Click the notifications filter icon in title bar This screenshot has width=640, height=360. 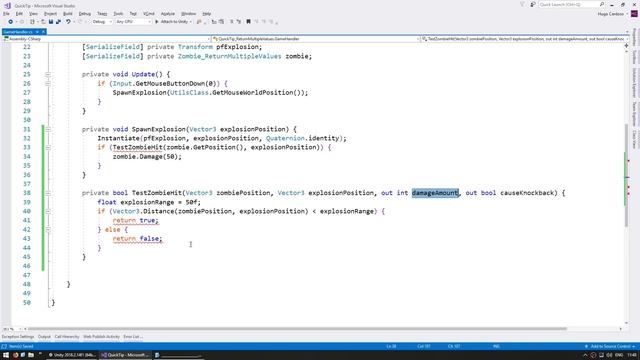[522, 4]
